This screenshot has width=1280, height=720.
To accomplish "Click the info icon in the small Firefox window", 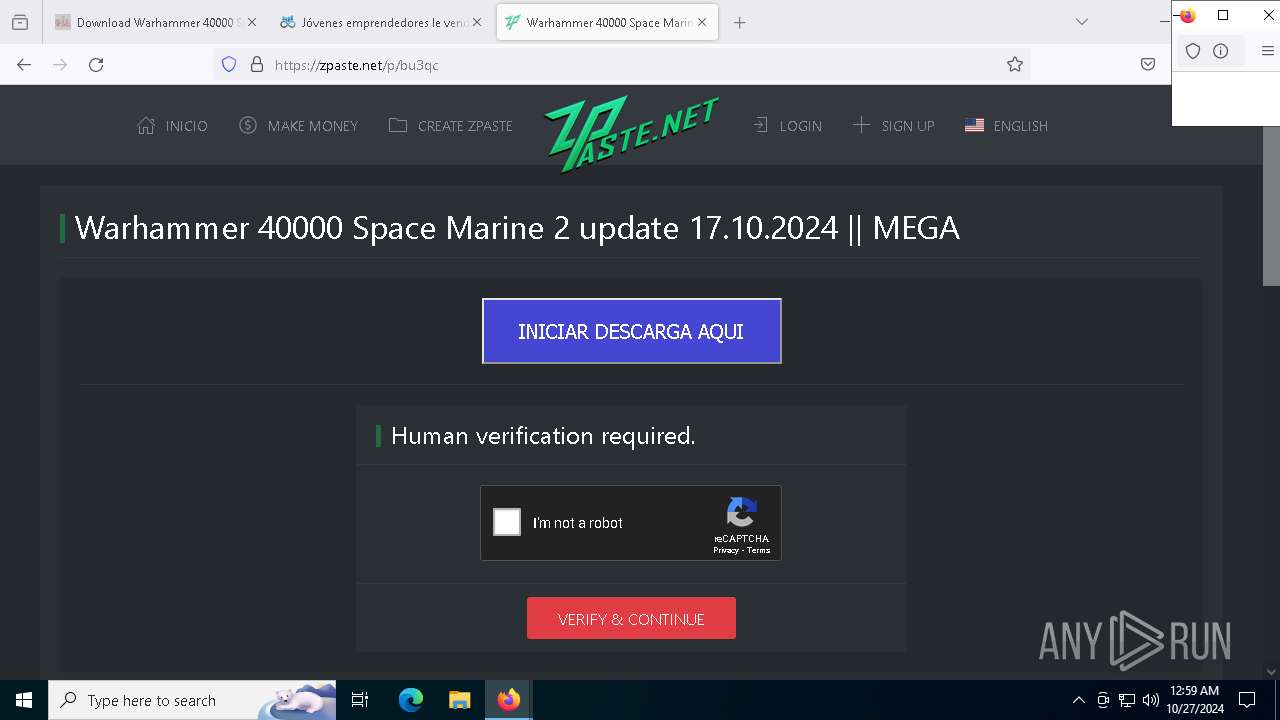I will (1221, 51).
